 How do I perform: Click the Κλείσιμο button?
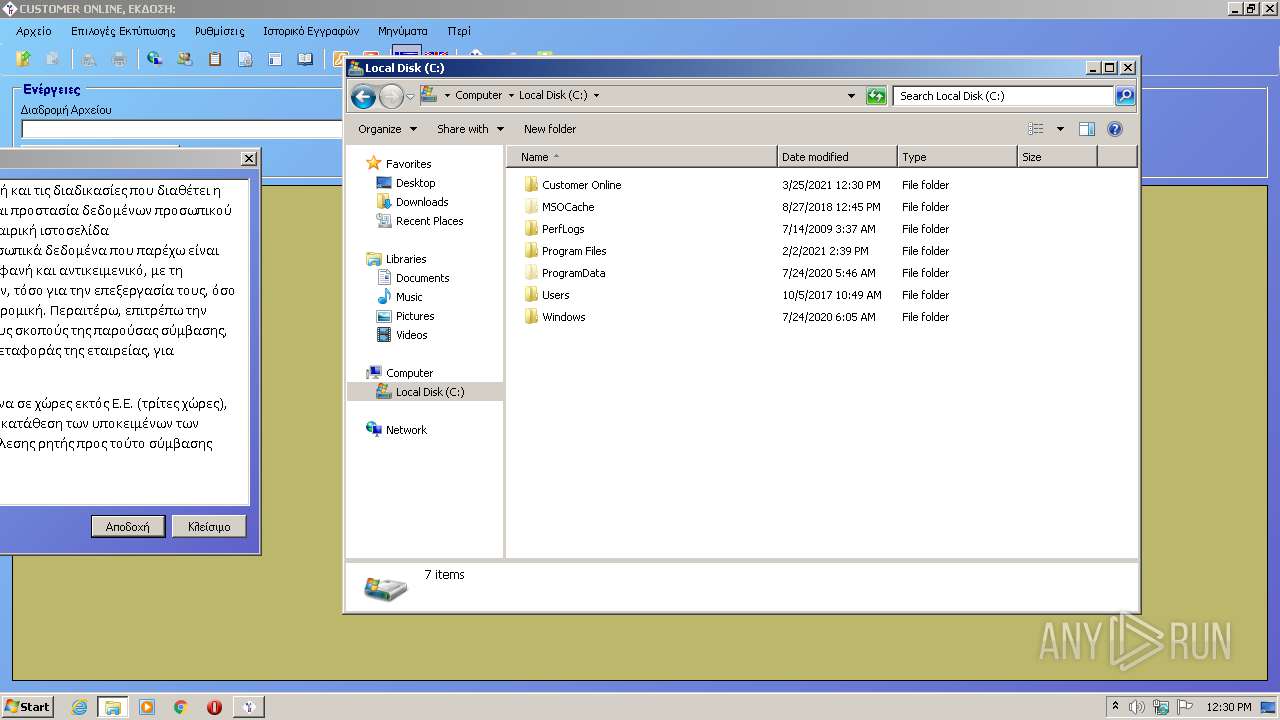point(209,526)
